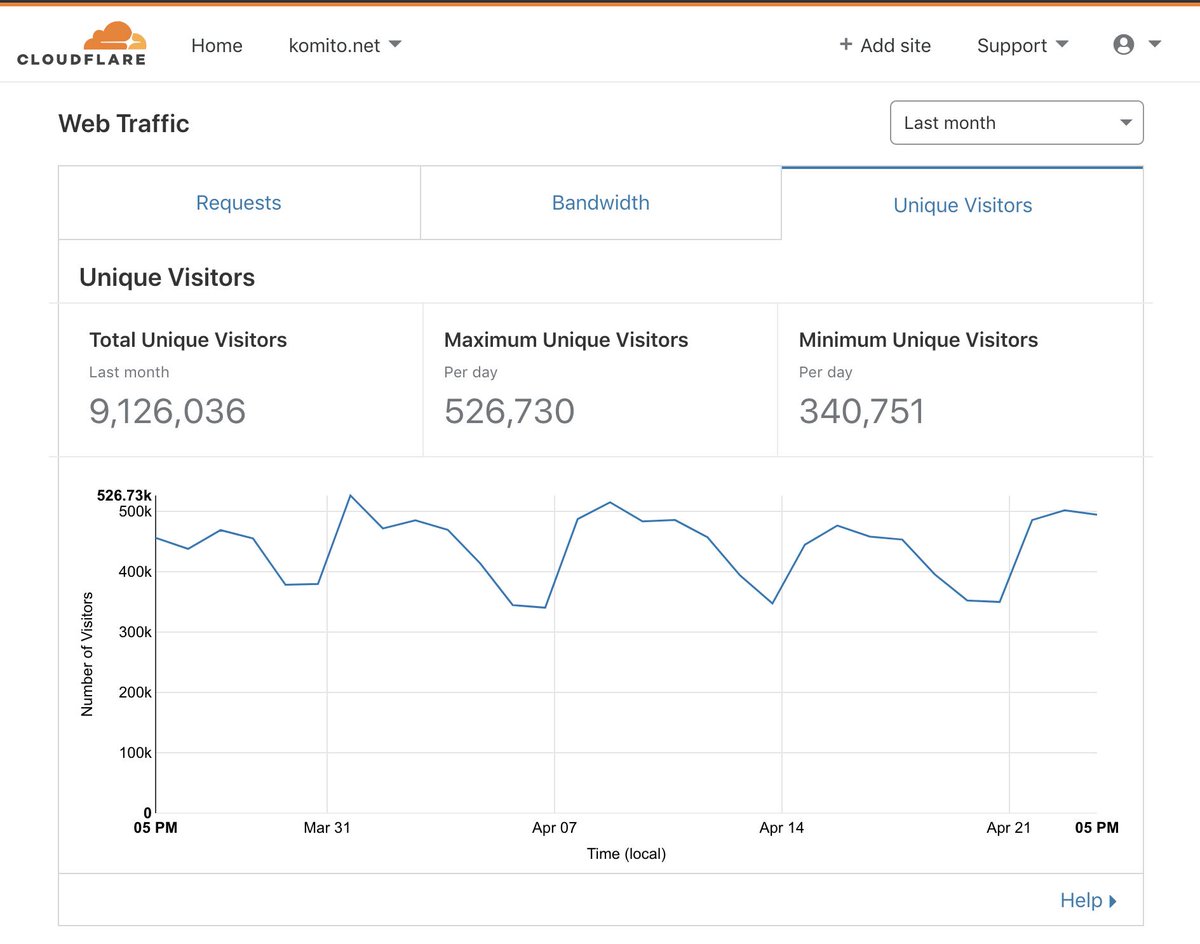
Task: Click the 300k y-axis label
Action: [x=135, y=632]
